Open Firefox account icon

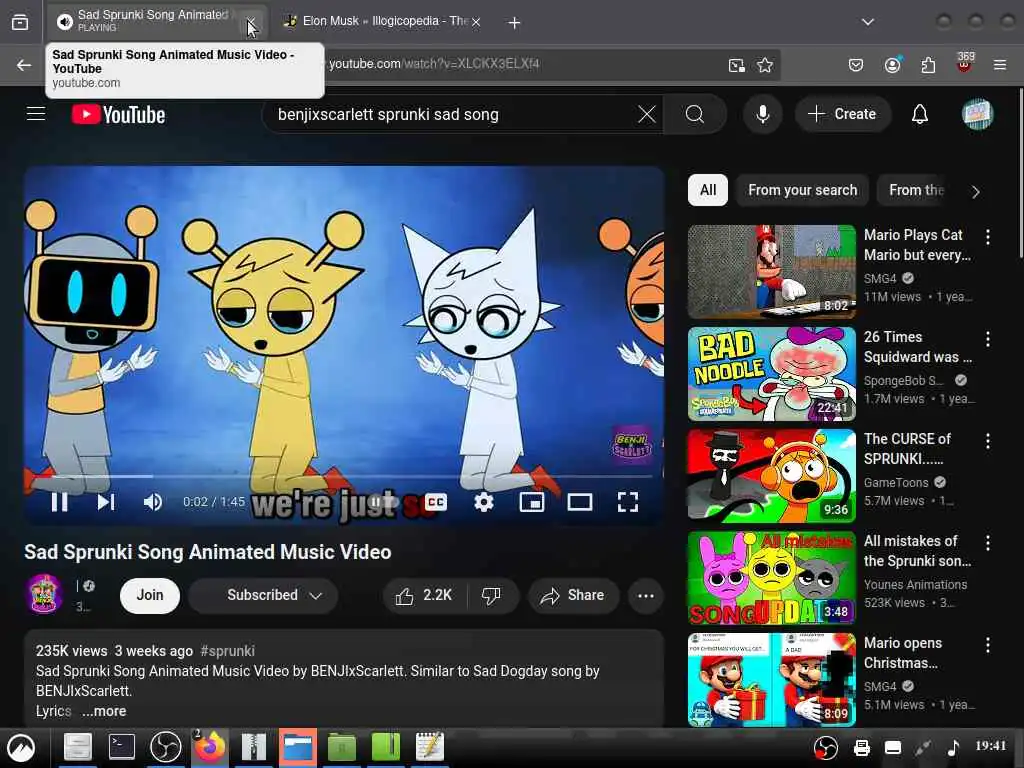(x=892, y=65)
